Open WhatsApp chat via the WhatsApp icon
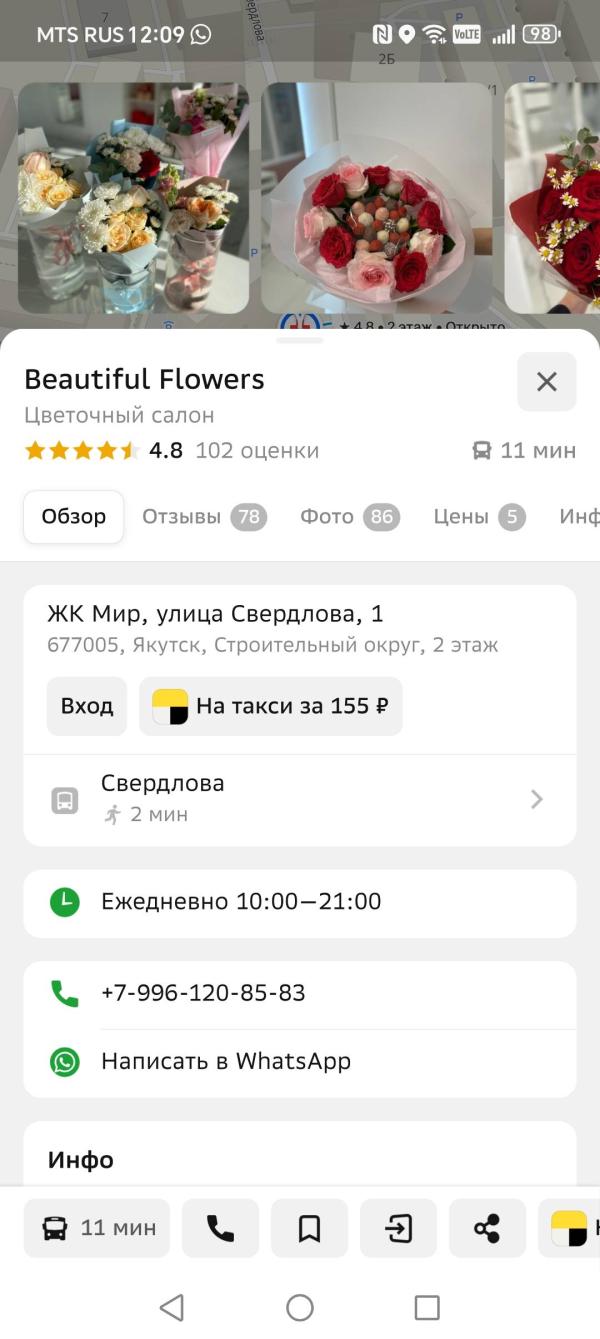Viewport: 600px width, 1339px height. click(x=65, y=1060)
